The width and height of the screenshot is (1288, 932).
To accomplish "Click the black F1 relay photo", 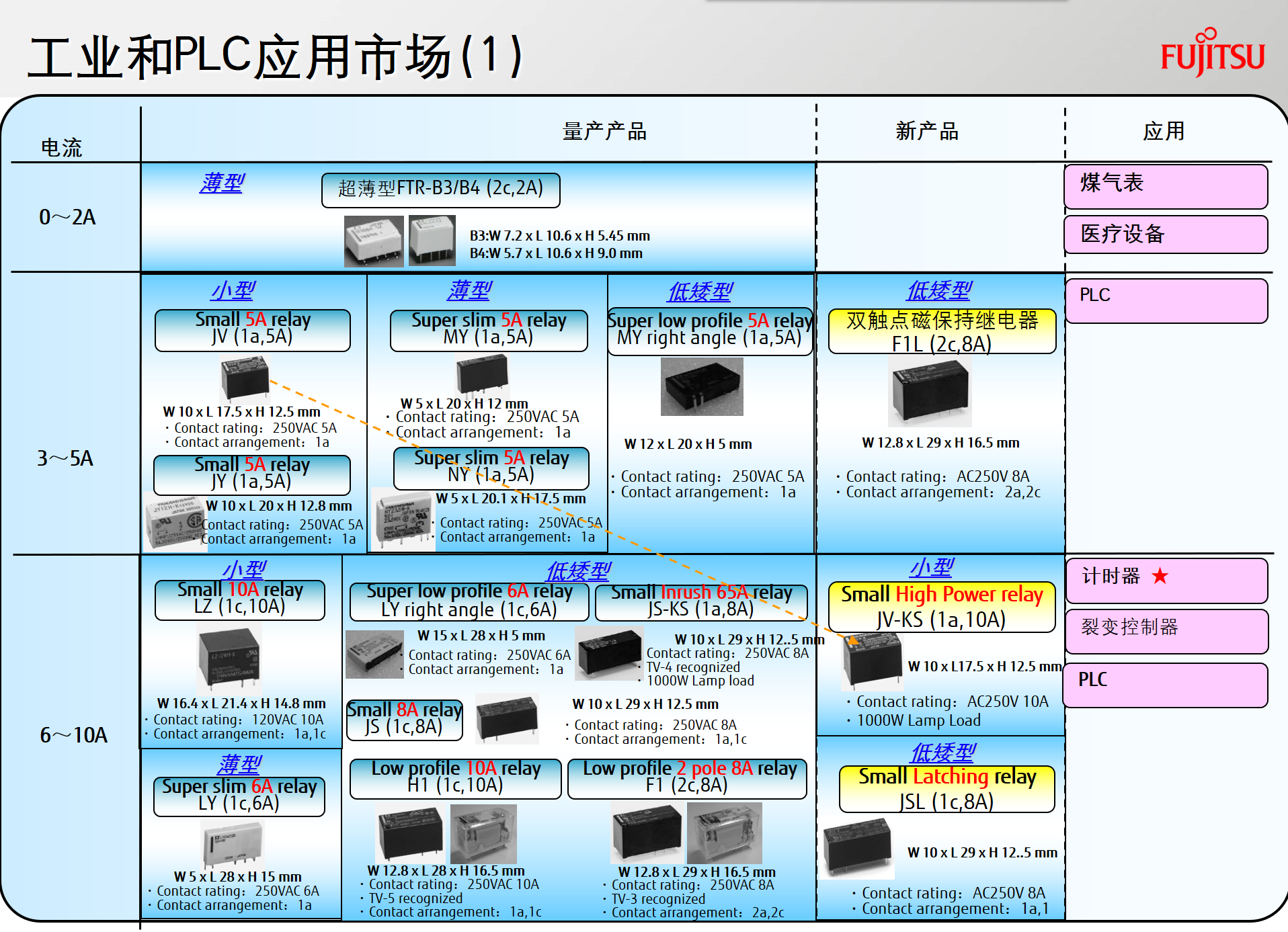I will 647,834.
